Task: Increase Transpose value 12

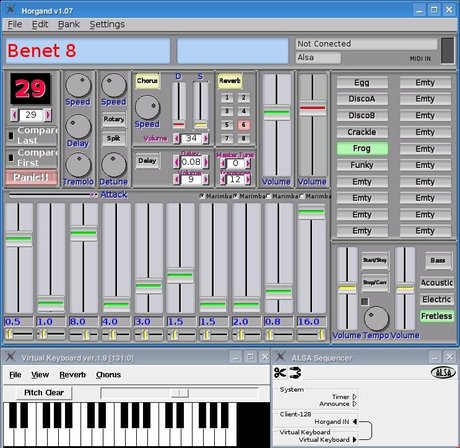Action: [x=248, y=179]
